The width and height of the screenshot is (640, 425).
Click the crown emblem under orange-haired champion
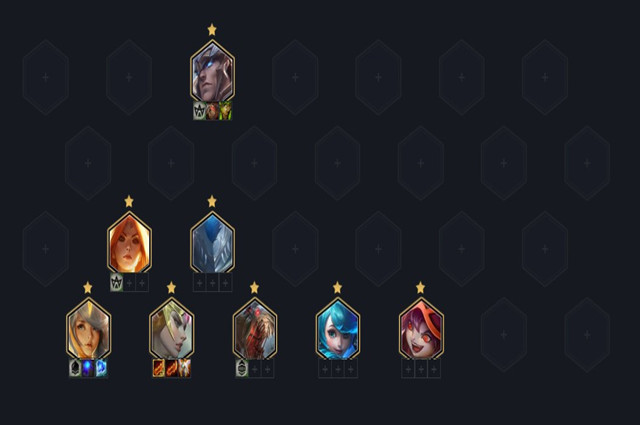117,283
